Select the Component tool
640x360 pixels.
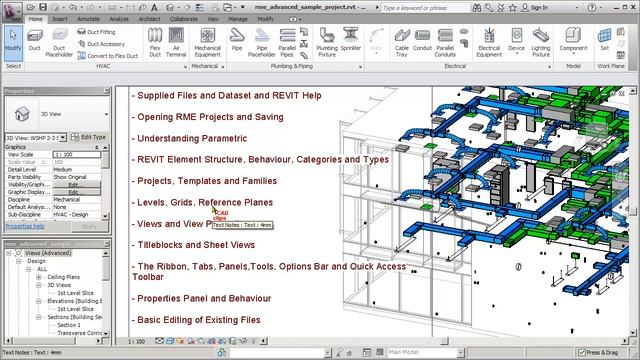coord(573,41)
